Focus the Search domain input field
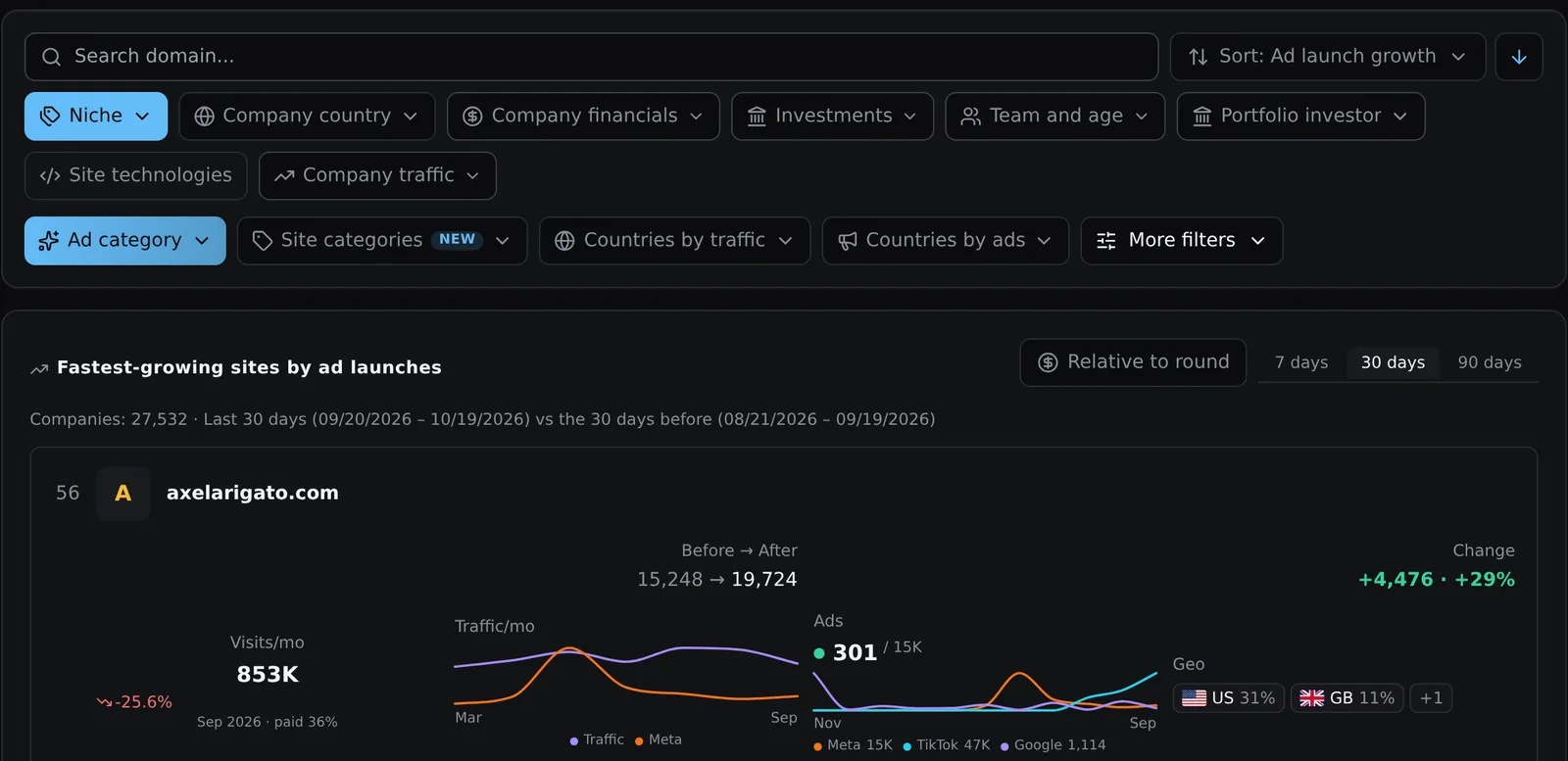This screenshot has width=1568, height=761. coord(591,57)
